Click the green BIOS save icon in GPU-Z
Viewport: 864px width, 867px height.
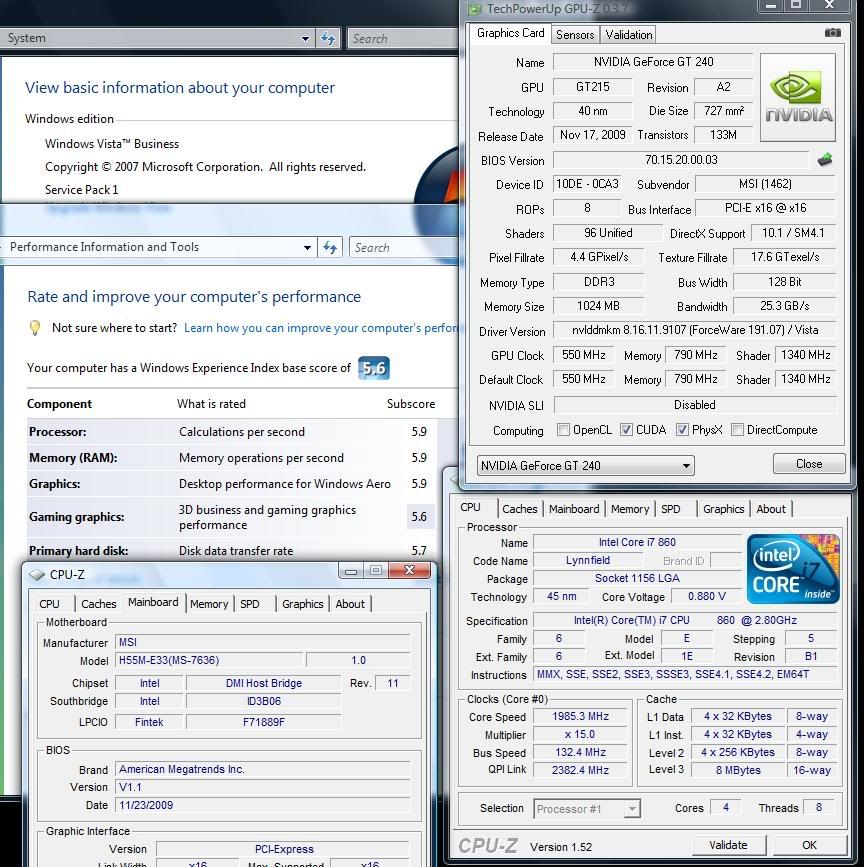(823, 158)
